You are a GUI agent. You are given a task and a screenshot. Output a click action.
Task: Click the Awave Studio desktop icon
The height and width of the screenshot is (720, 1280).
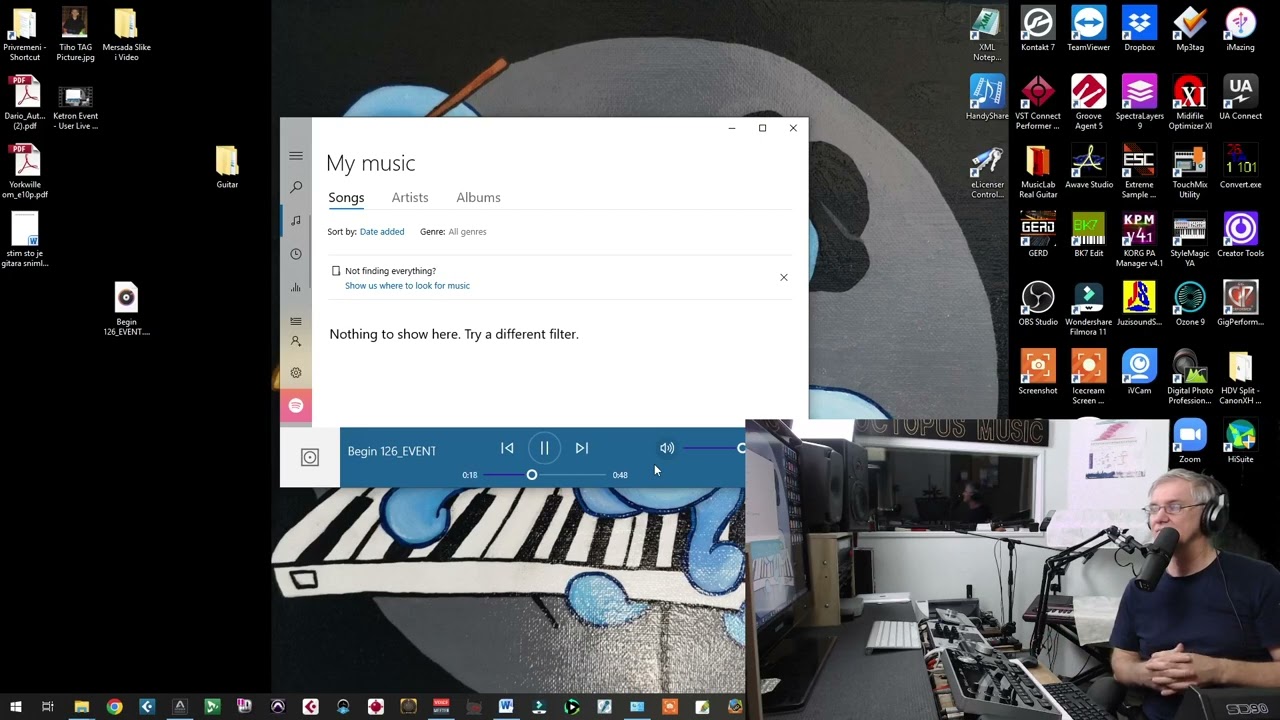pos(1089,167)
